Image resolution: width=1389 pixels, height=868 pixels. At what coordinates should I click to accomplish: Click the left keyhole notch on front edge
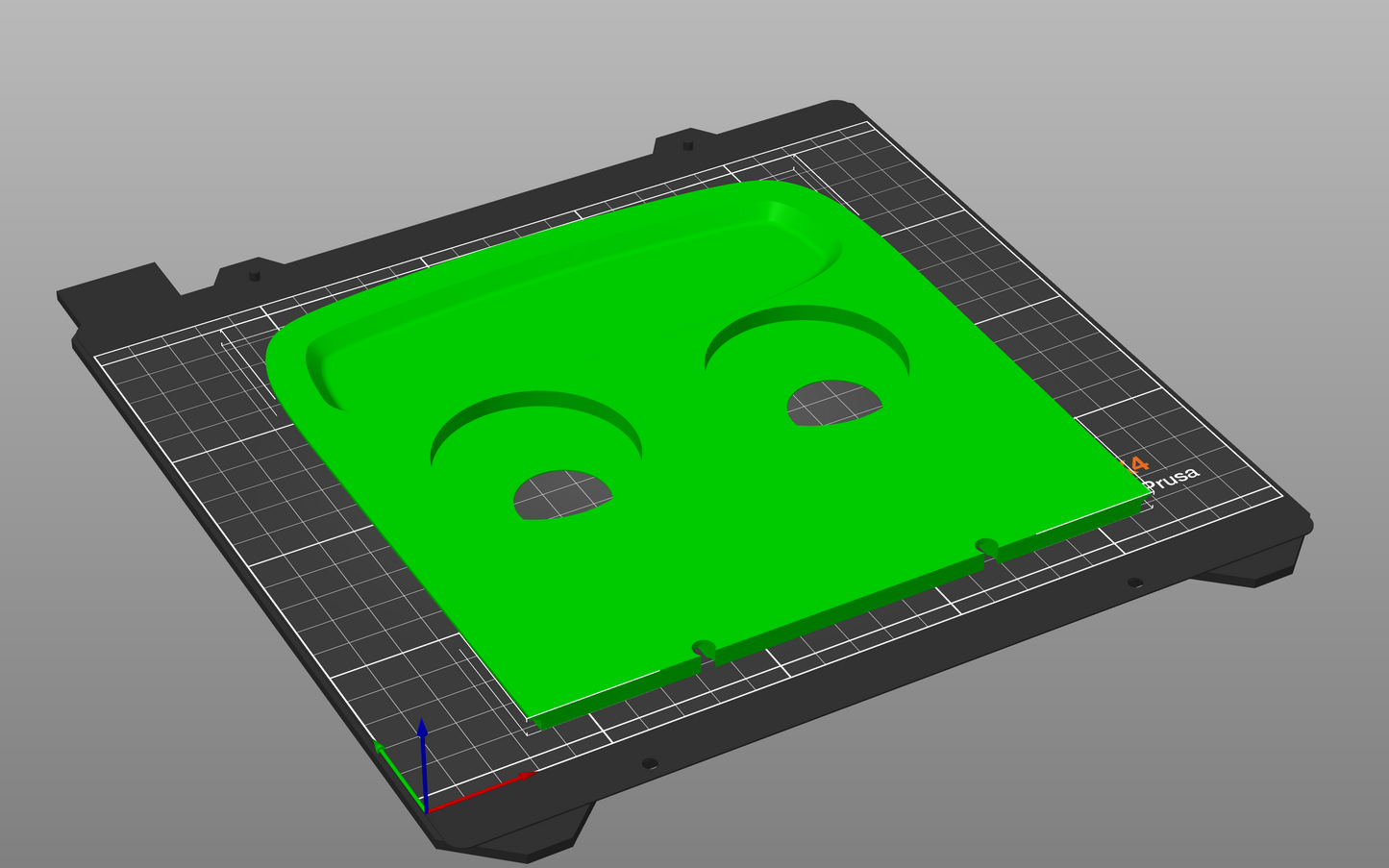tap(704, 648)
